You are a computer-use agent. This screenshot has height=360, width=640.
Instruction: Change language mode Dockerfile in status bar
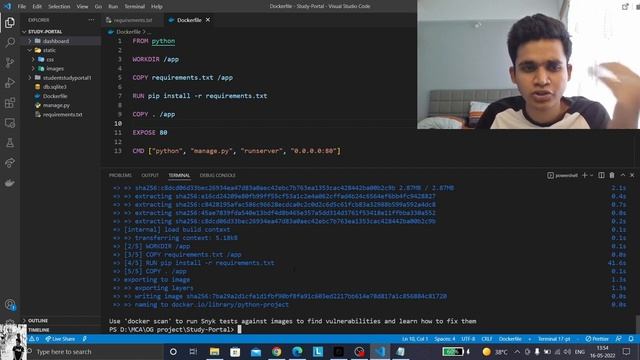(x=510, y=339)
